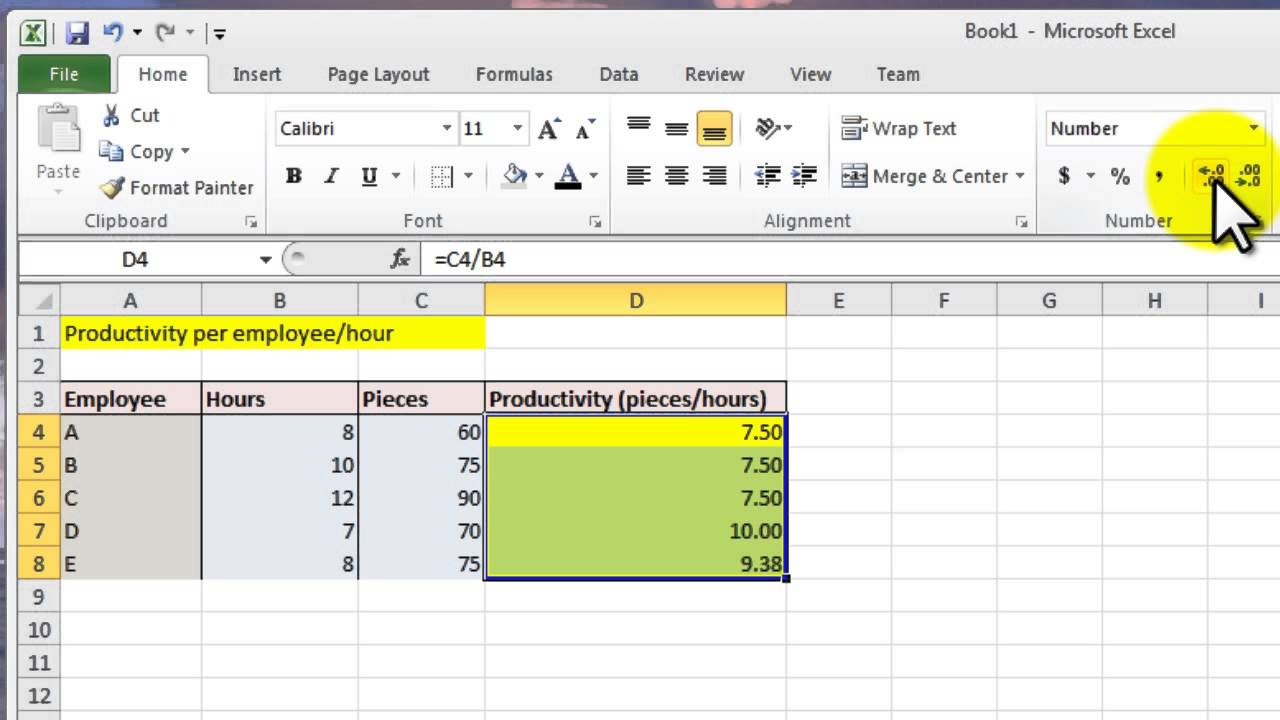The height and width of the screenshot is (720, 1280).
Task: Open the File backstage menu
Action: click(64, 74)
